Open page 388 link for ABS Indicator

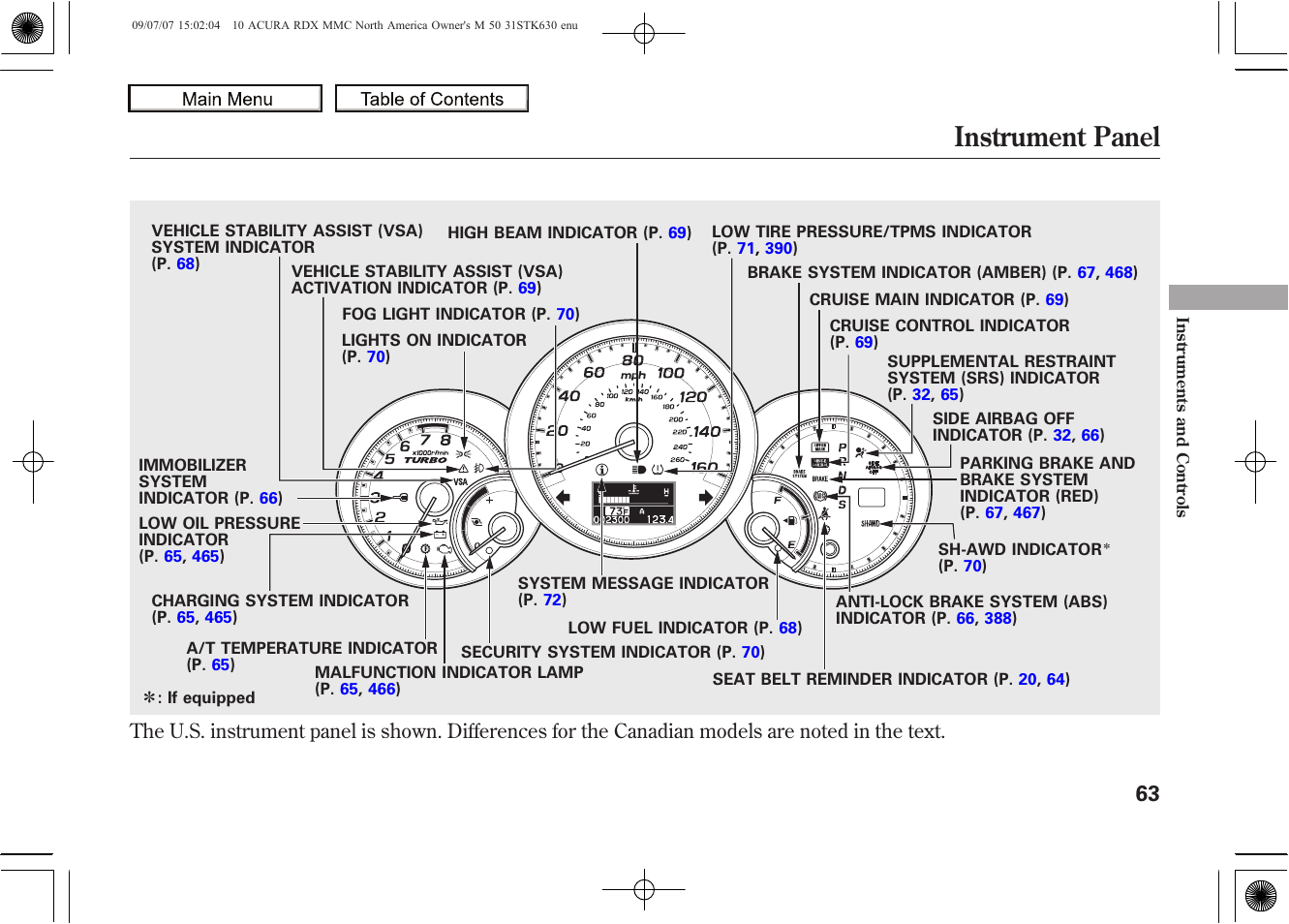click(997, 618)
